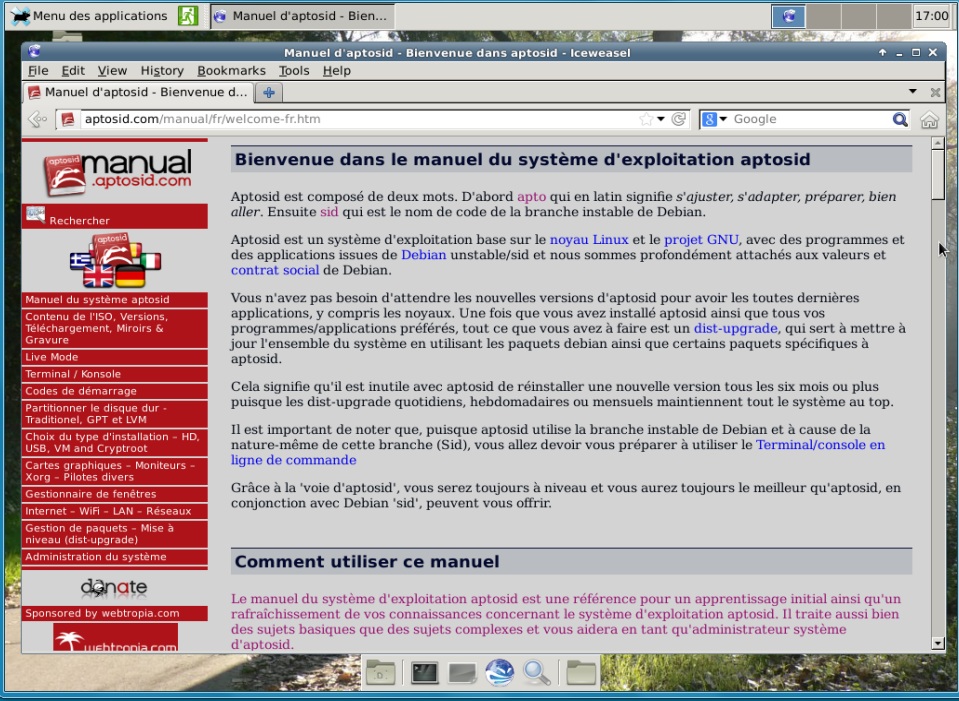959x701 pixels.
Task: Click the Rechercher search icon in the sidebar
Action: click(x=35, y=215)
